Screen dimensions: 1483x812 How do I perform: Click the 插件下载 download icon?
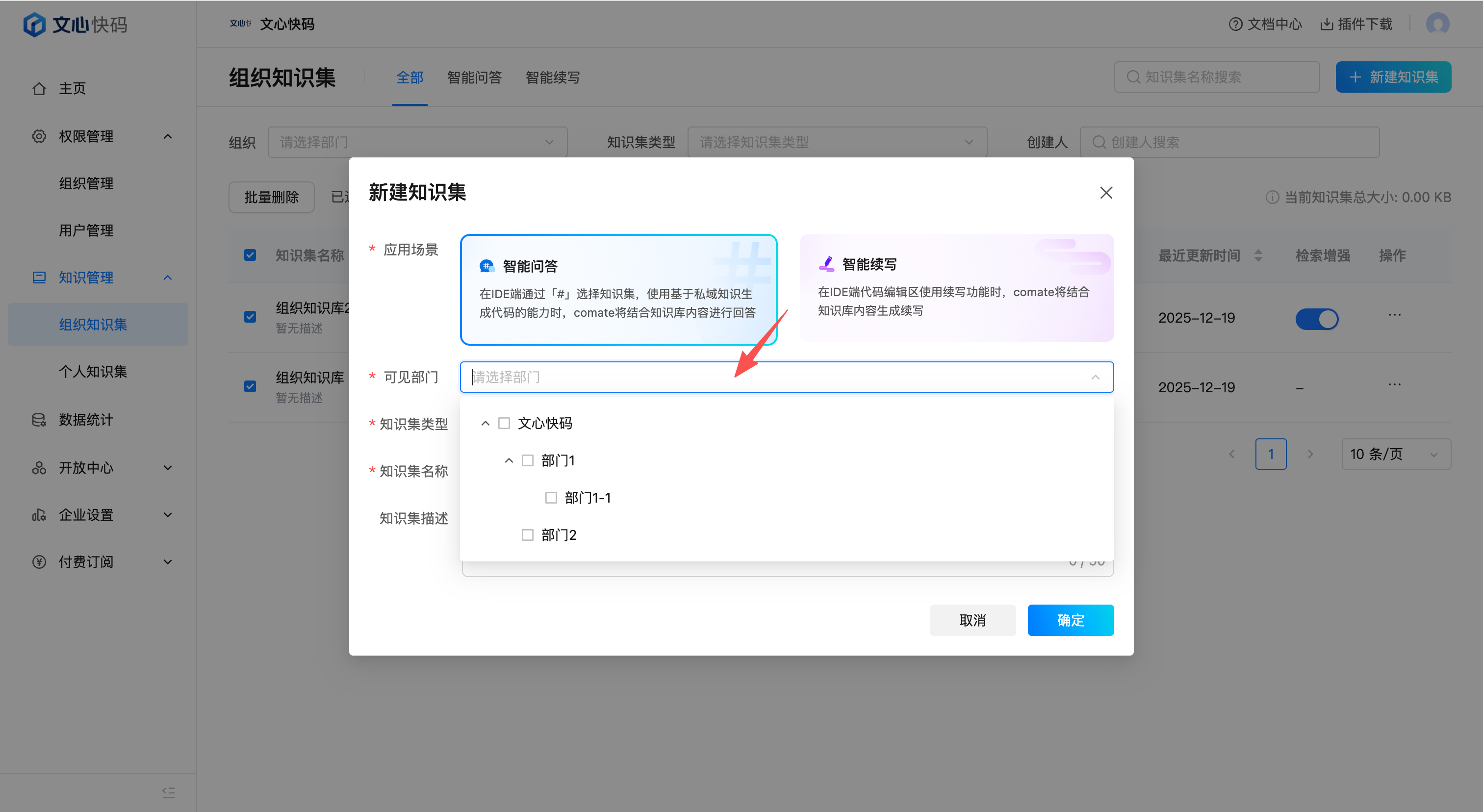coord(1327,24)
